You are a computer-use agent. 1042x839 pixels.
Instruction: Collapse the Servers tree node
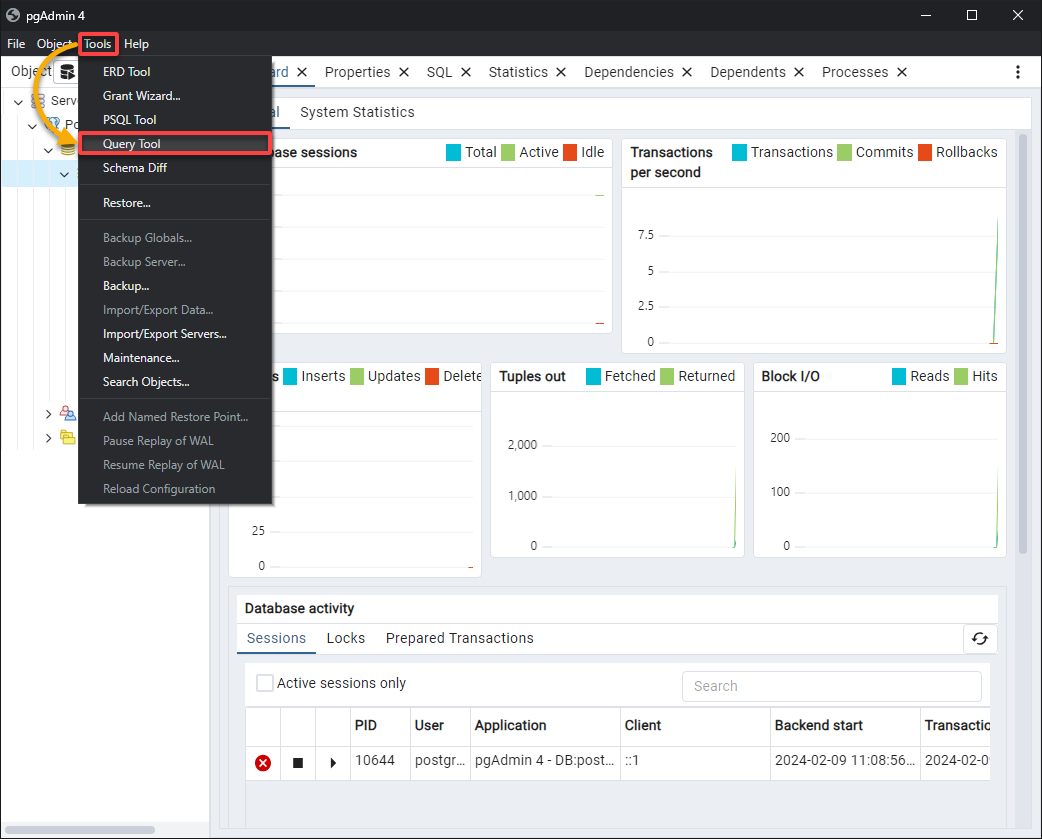[19, 102]
